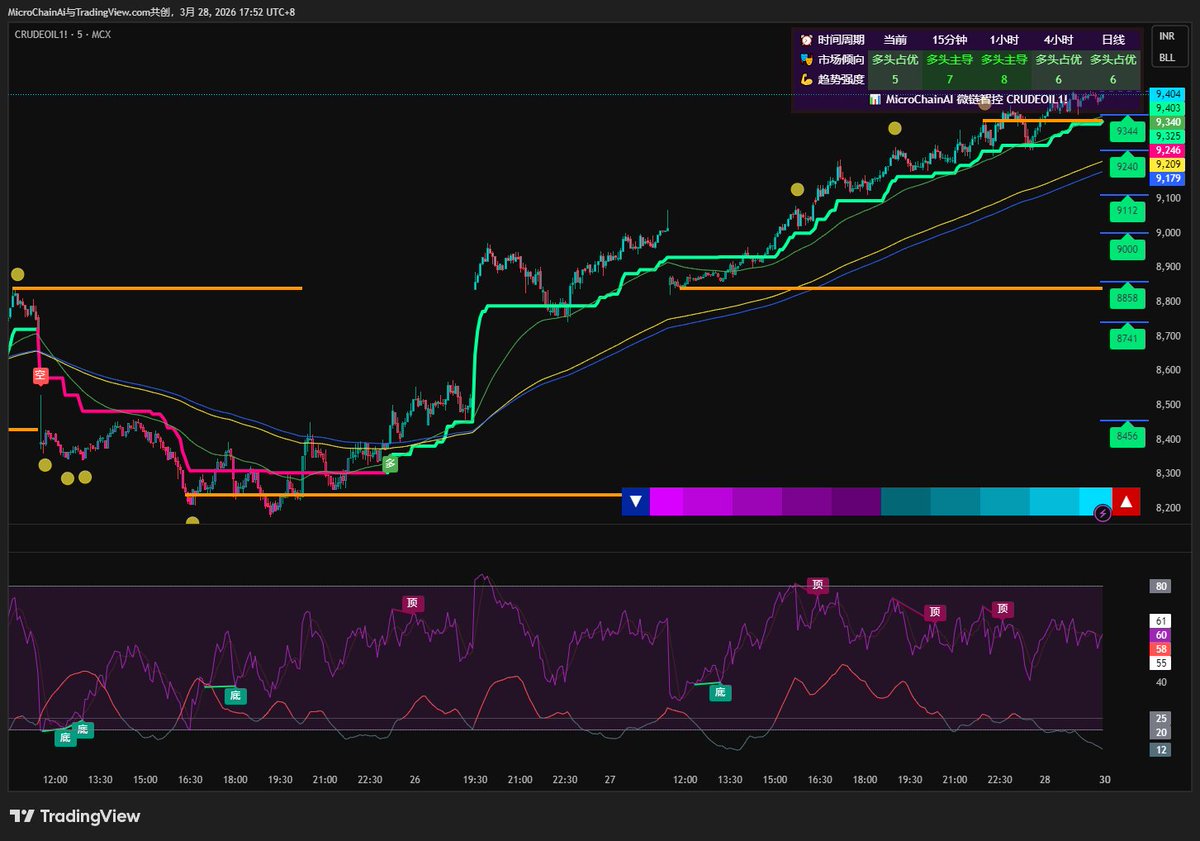1200x841 pixels.
Task: Click the 4小时 column header
Action: coord(1058,40)
